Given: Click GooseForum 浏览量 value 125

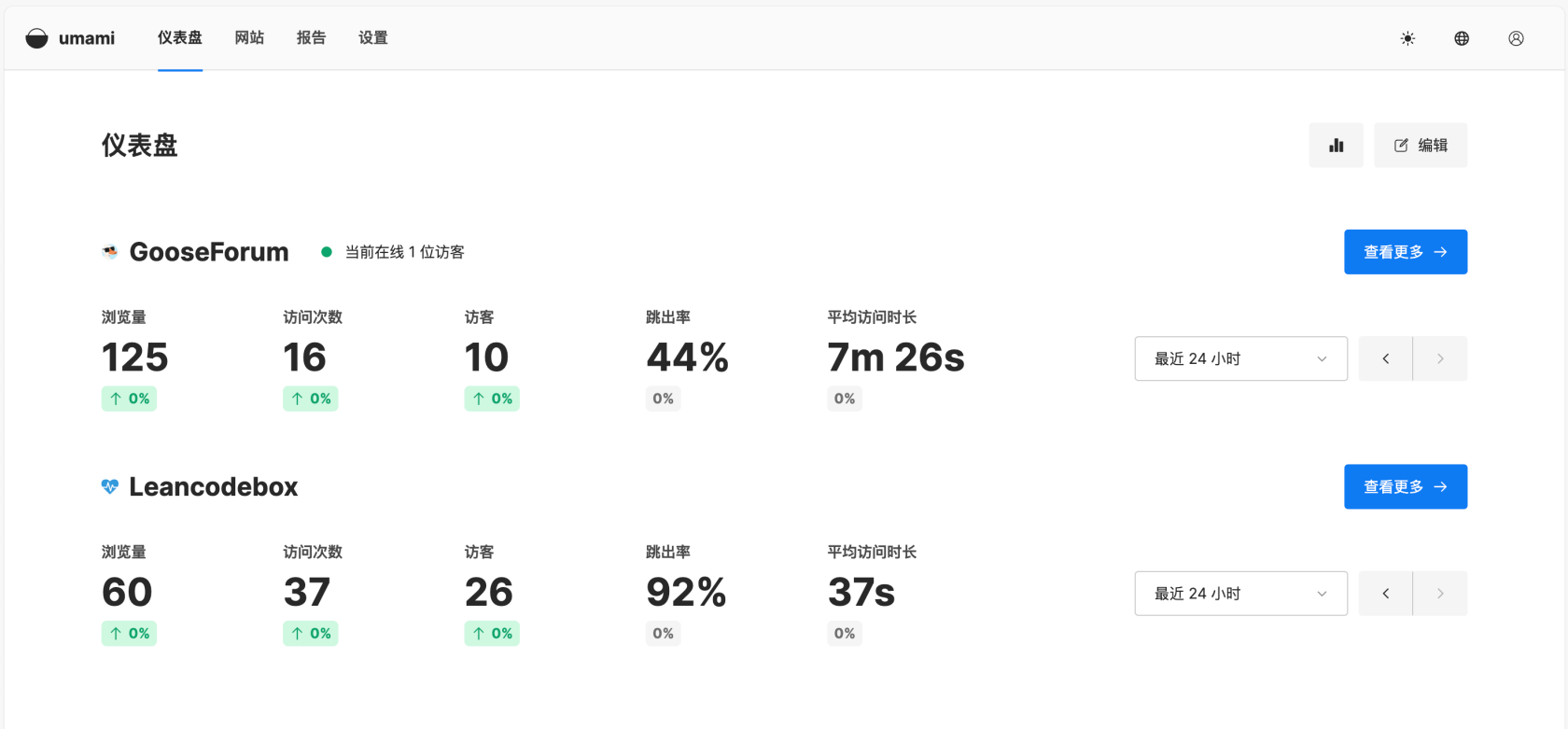Looking at the screenshot, I should point(135,357).
